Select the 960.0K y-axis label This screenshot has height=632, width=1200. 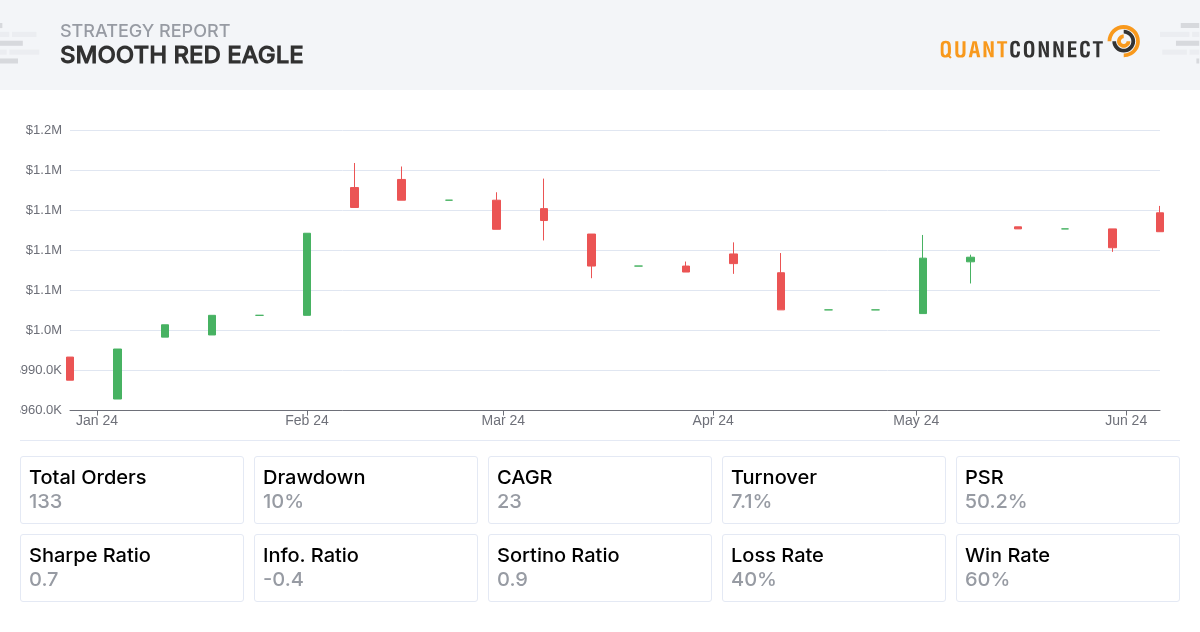tap(41, 410)
